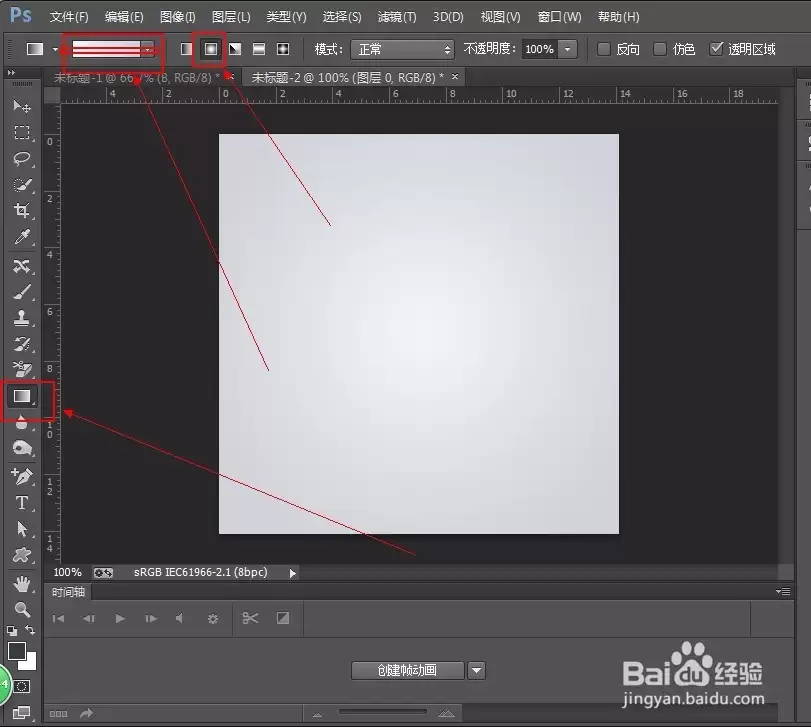
Task: Select the Background Eraser tool
Action: click(x=22, y=369)
